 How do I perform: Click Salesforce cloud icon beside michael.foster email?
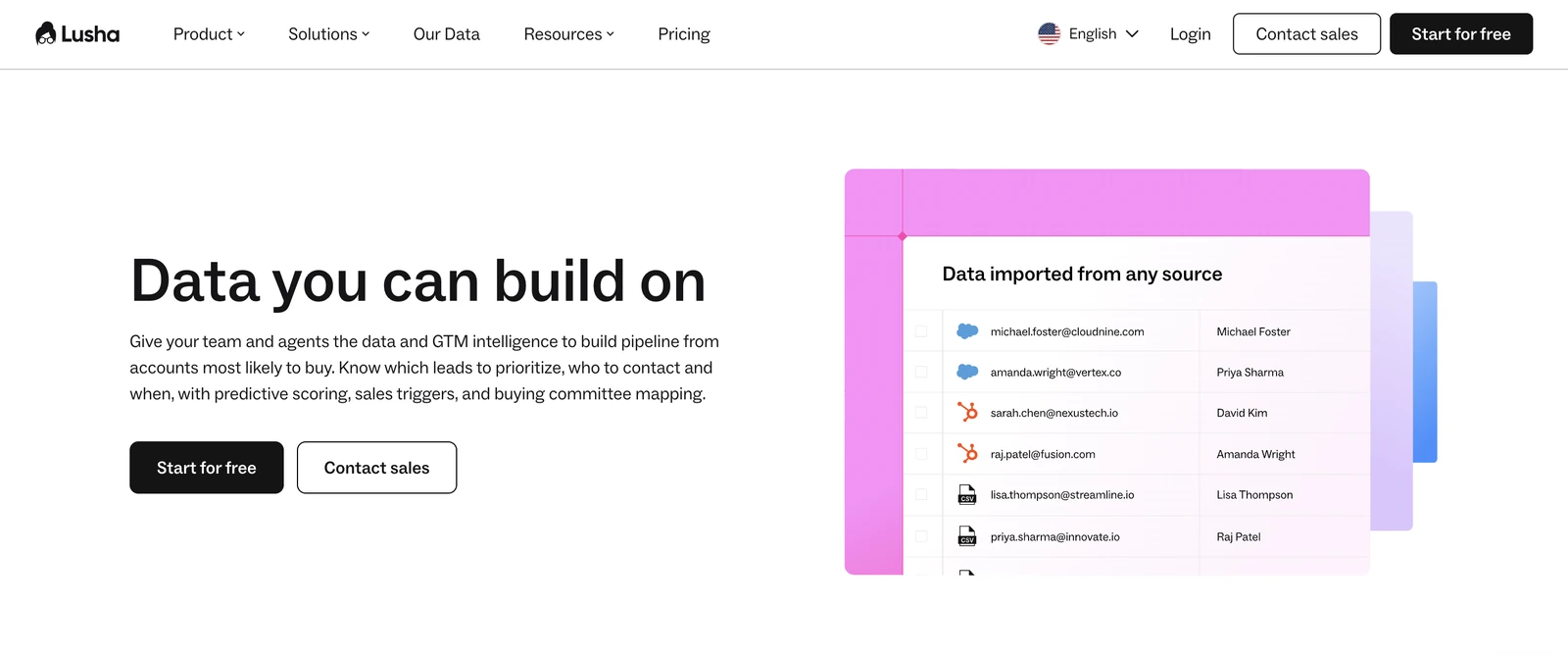967,331
